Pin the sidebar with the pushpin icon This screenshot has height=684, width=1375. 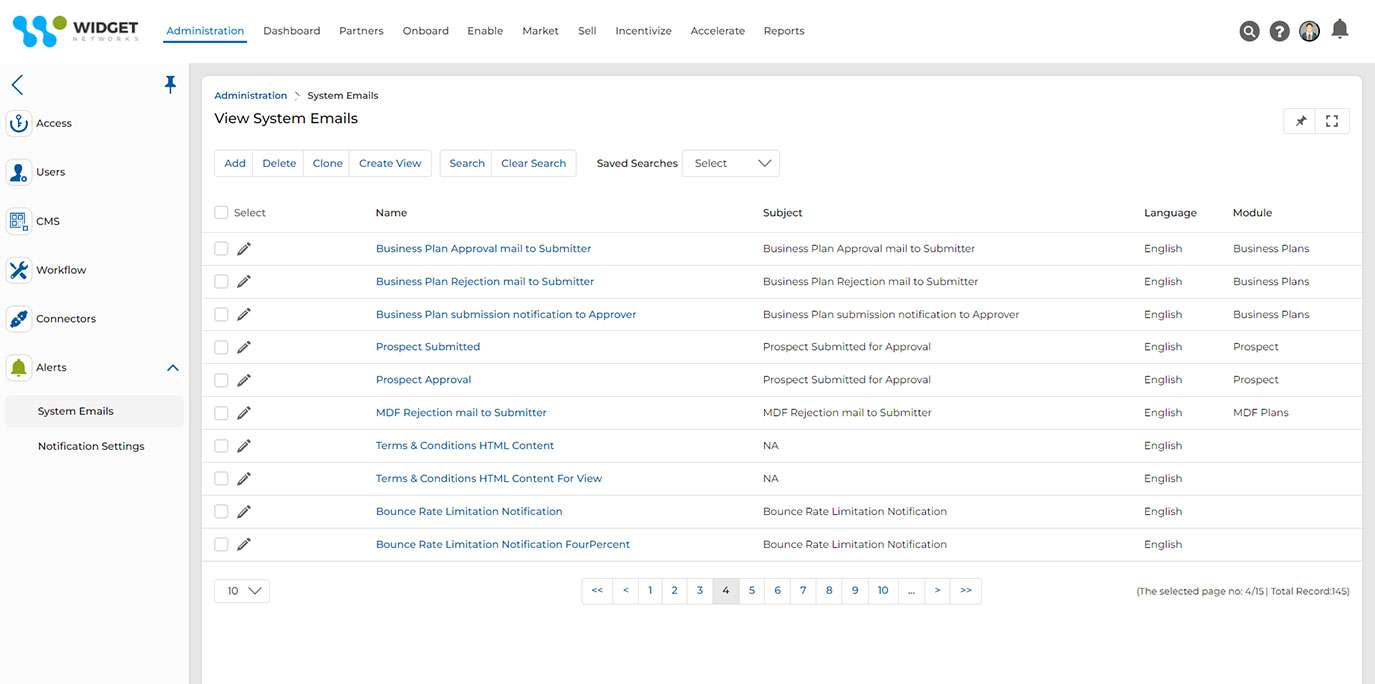[170, 85]
